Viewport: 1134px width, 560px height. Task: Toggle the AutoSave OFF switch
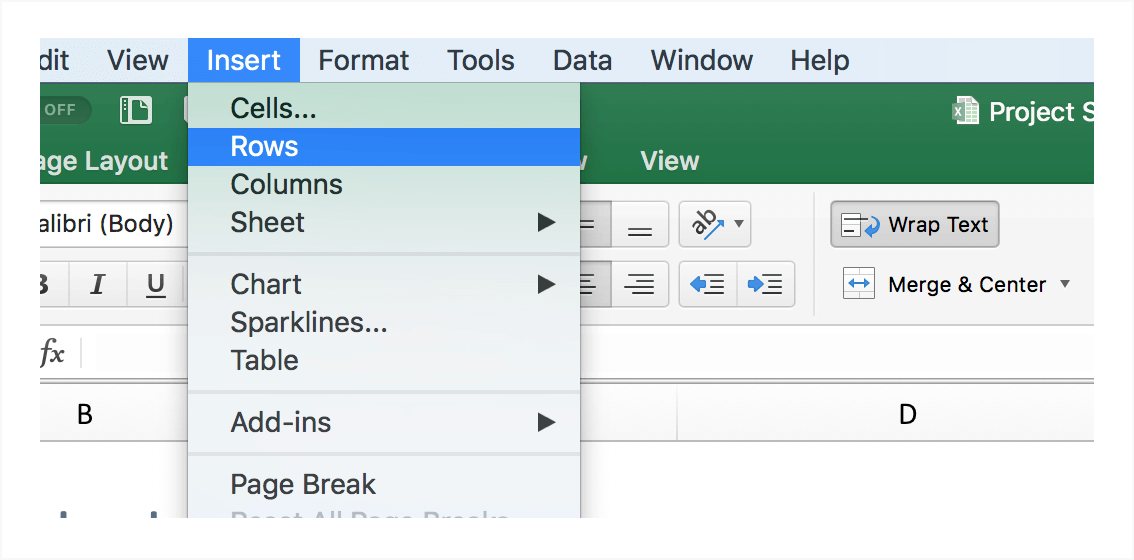pyautogui.click(x=64, y=110)
